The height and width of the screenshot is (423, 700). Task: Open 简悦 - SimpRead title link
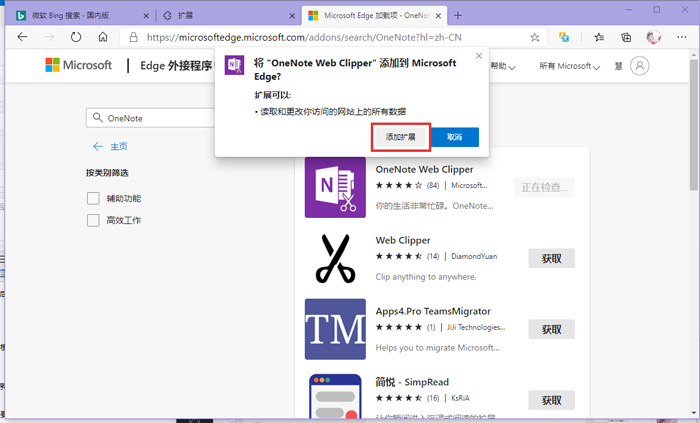click(412, 382)
